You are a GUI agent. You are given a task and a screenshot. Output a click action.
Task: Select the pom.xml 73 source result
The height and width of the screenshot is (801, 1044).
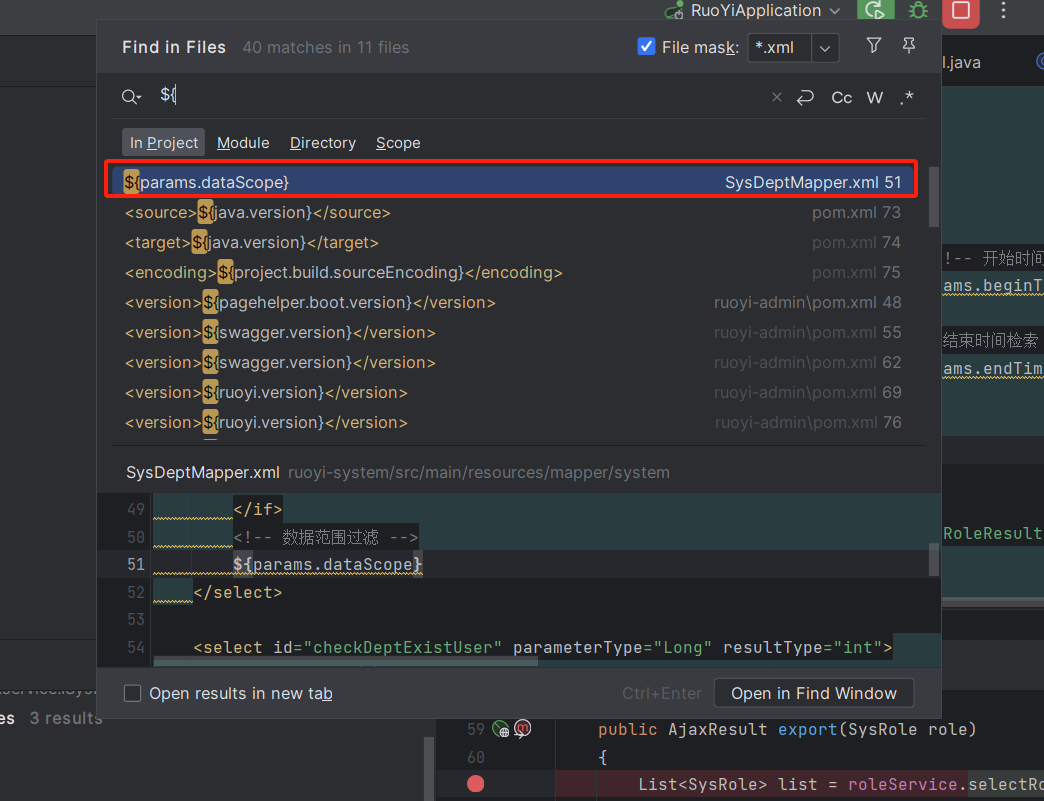(x=511, y=212)
